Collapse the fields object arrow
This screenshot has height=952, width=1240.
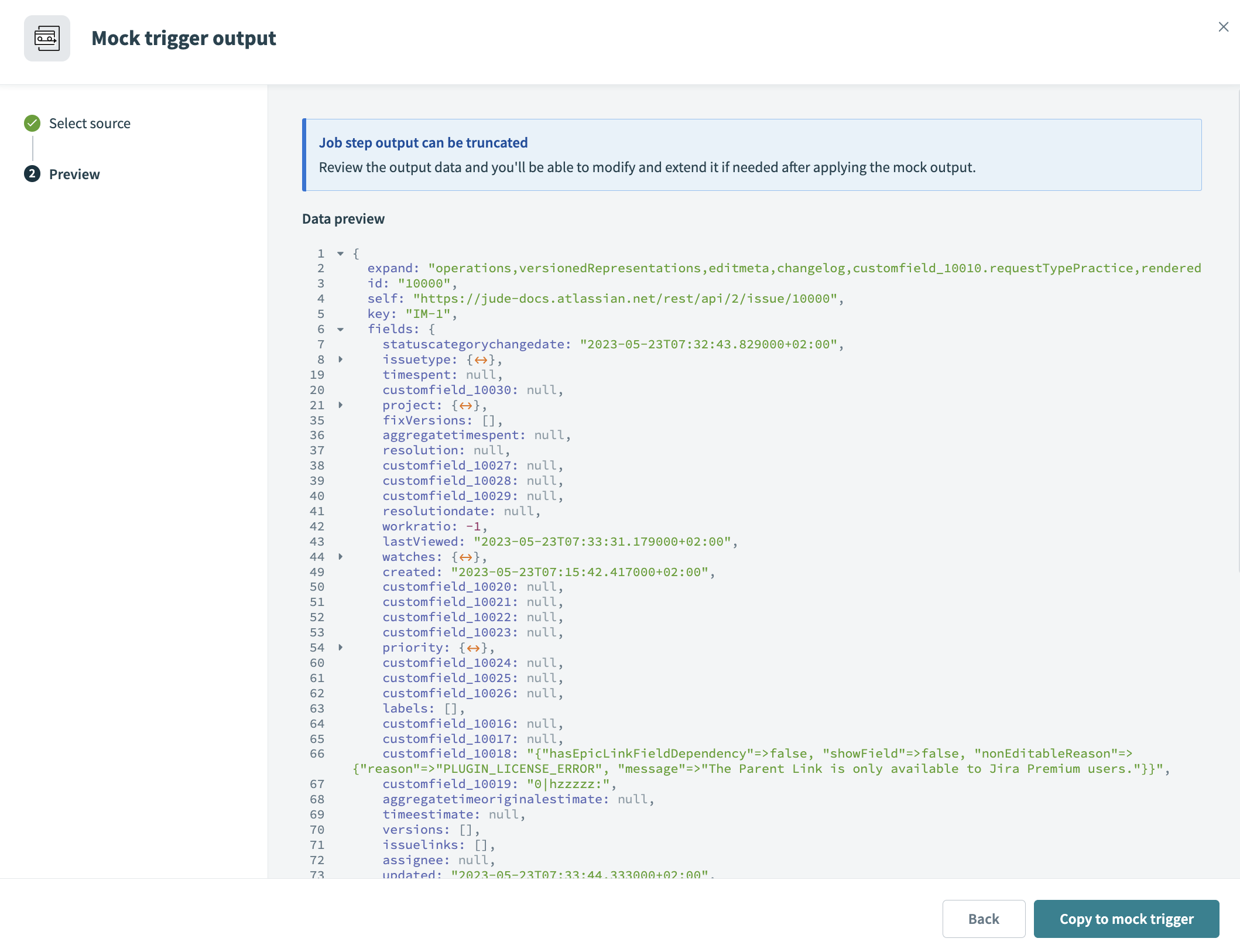pyautogui.click(x=340, y=329)
